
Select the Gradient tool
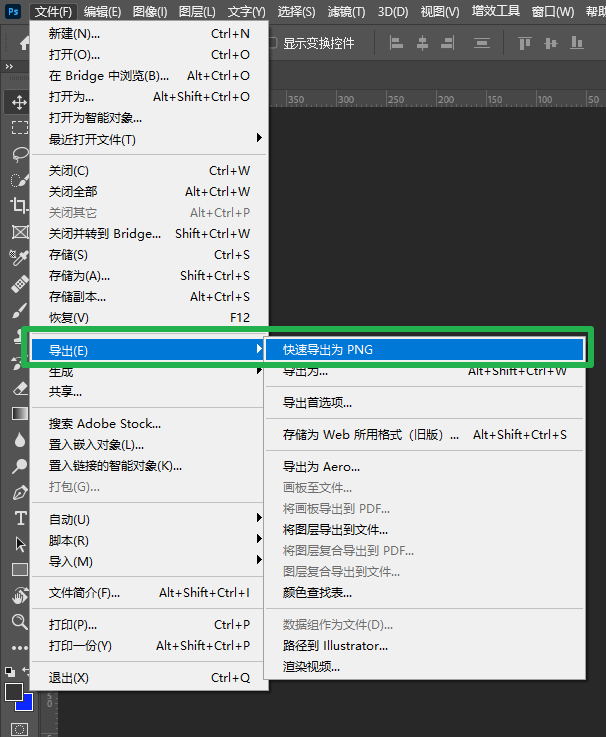click(x=19, y=414)
